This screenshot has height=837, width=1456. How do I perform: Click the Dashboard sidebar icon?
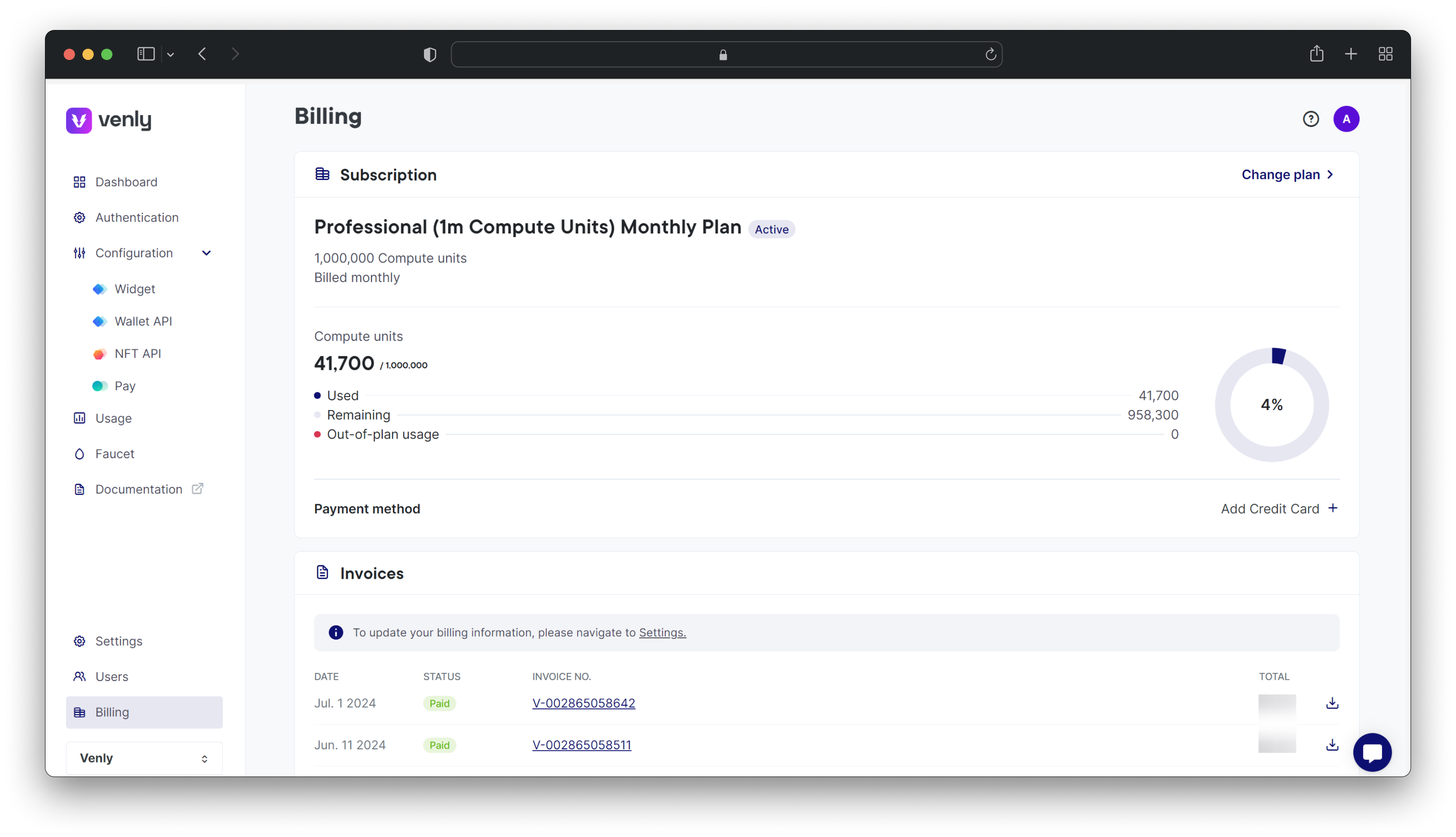(79, 181)
